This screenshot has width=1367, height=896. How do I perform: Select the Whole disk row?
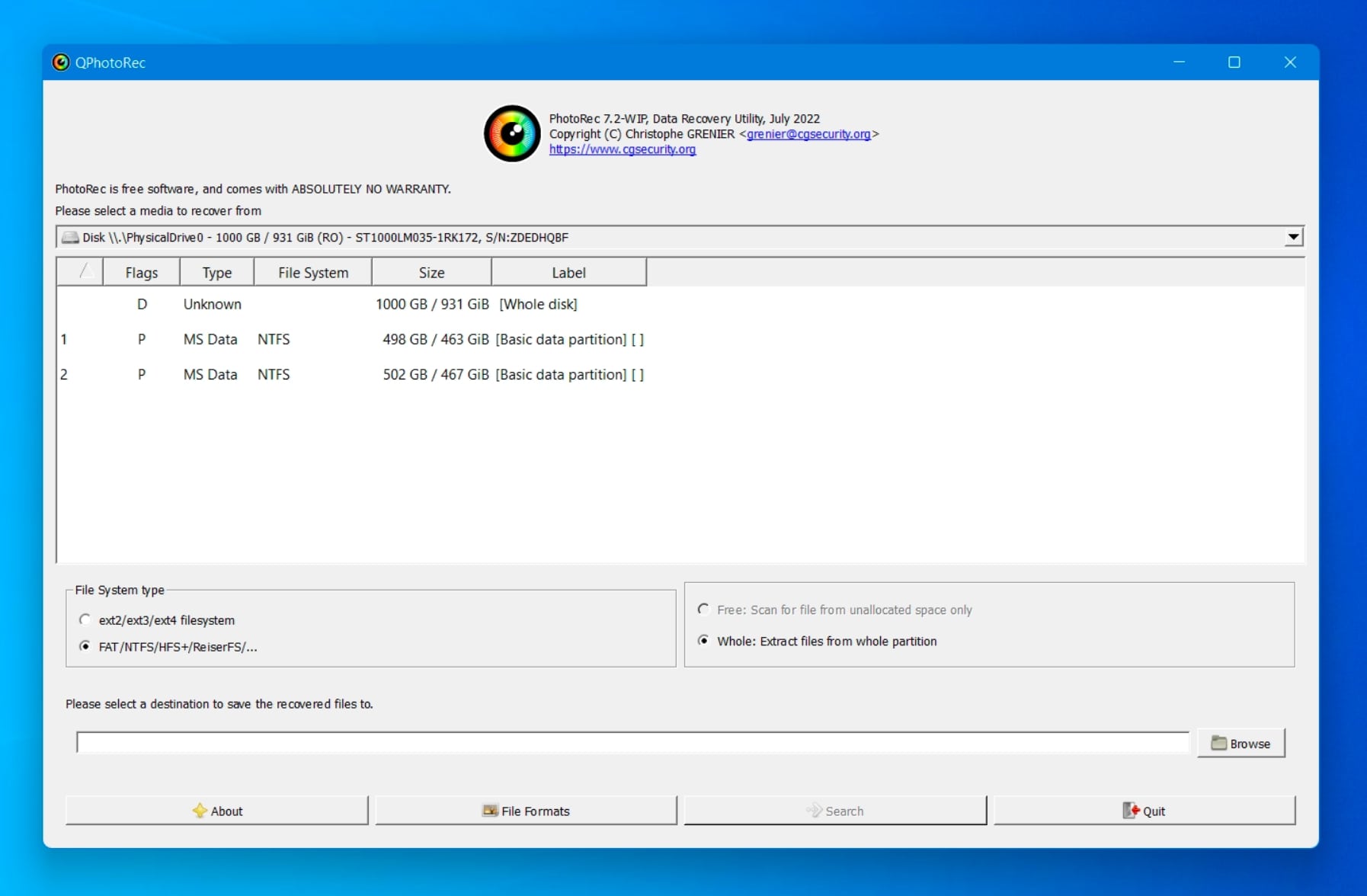point(352,304)
